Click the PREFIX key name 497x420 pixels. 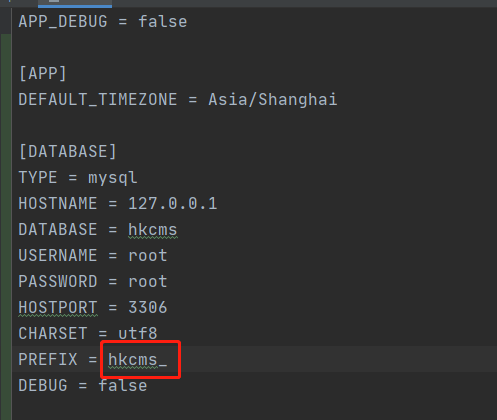[48, 359]
